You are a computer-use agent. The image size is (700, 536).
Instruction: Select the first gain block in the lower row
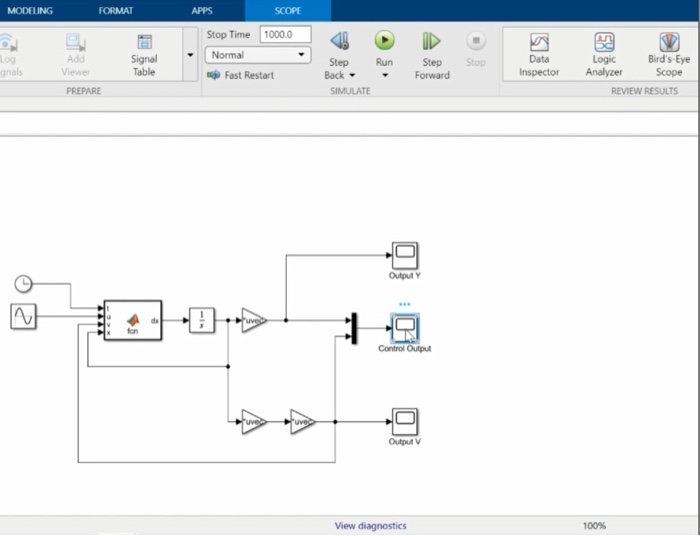pos(254,422)
